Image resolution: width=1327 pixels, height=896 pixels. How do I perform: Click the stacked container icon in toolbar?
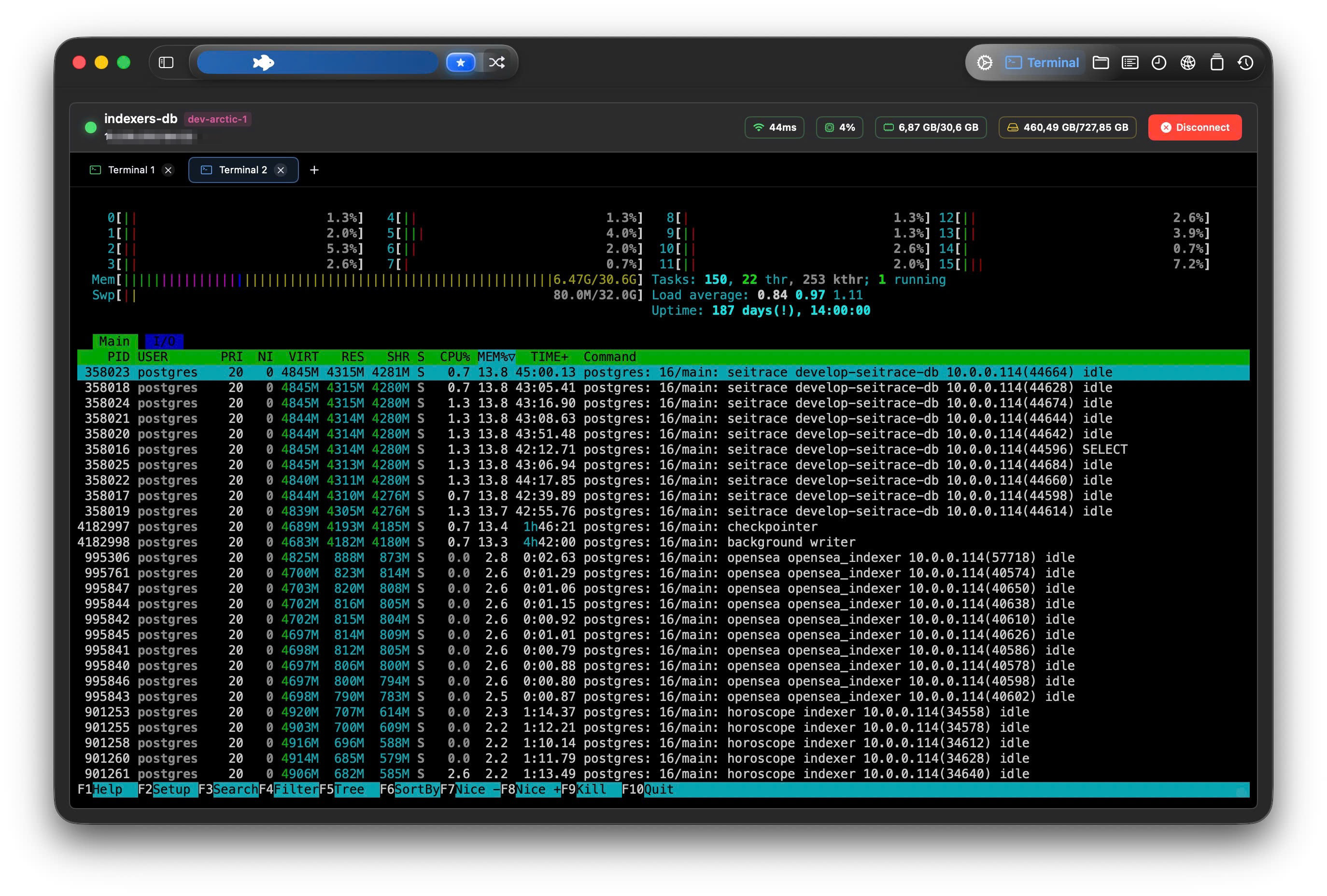[x=1217, y=63]
